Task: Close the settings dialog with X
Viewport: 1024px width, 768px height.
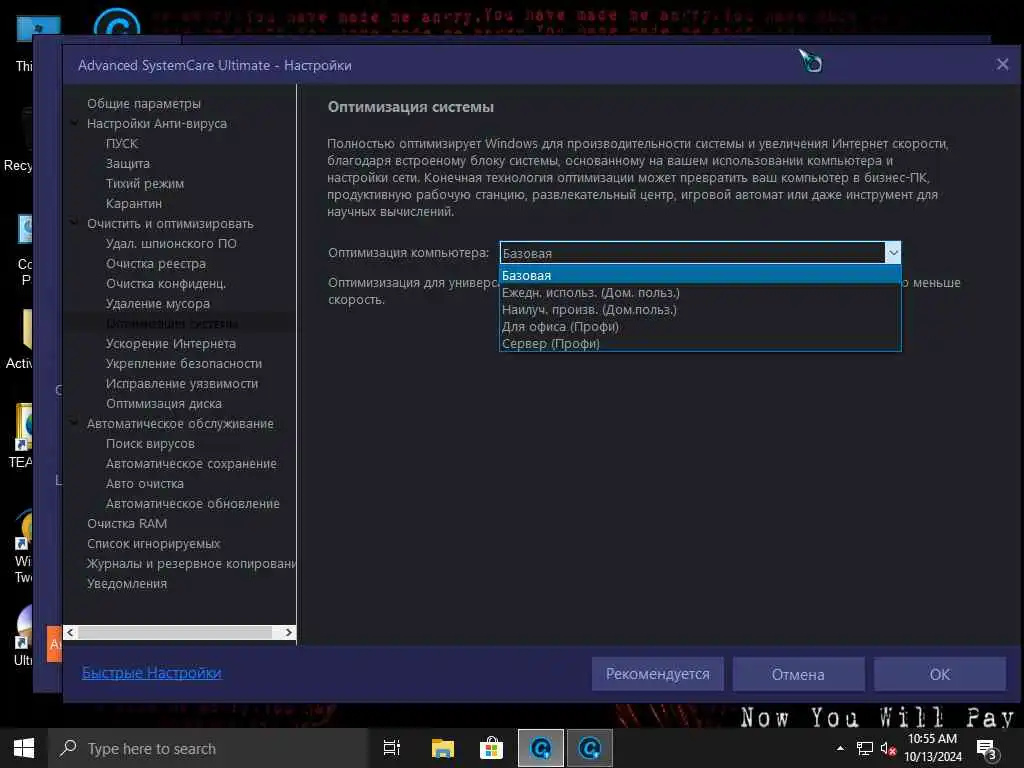Action: (x=1002, y=64)
